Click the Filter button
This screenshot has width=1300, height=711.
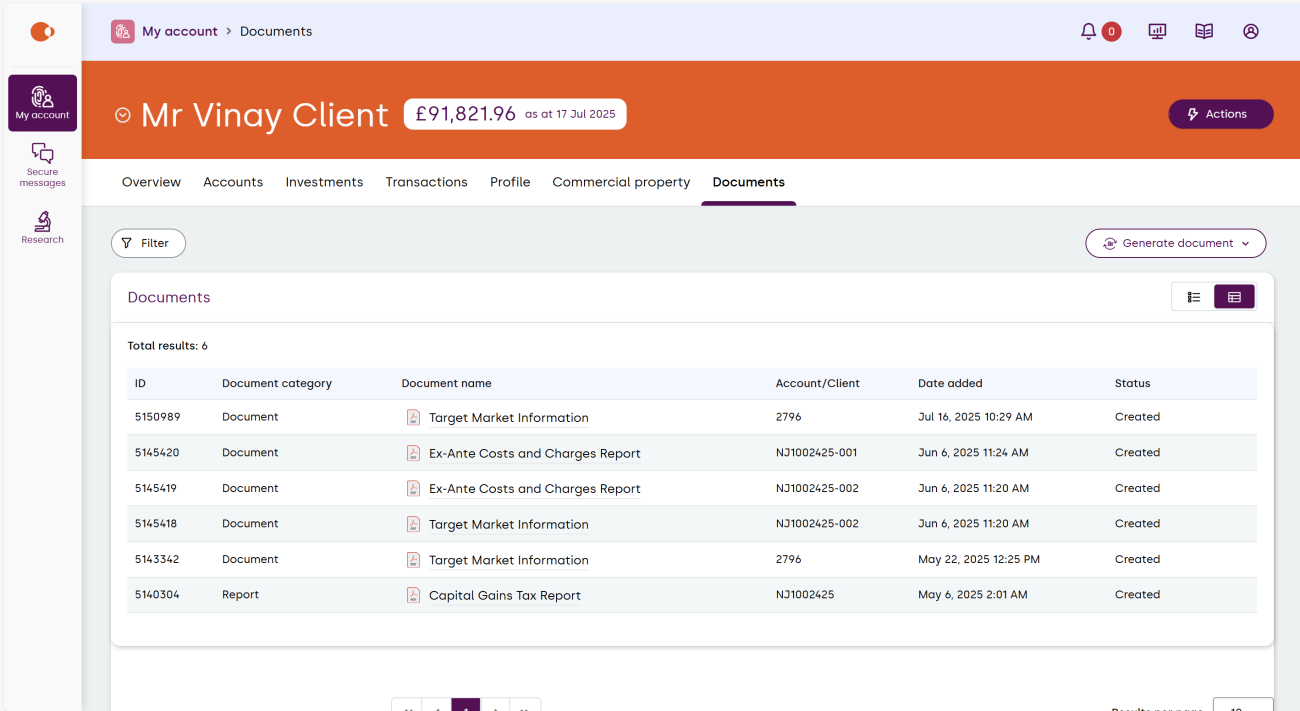point(148,243)
